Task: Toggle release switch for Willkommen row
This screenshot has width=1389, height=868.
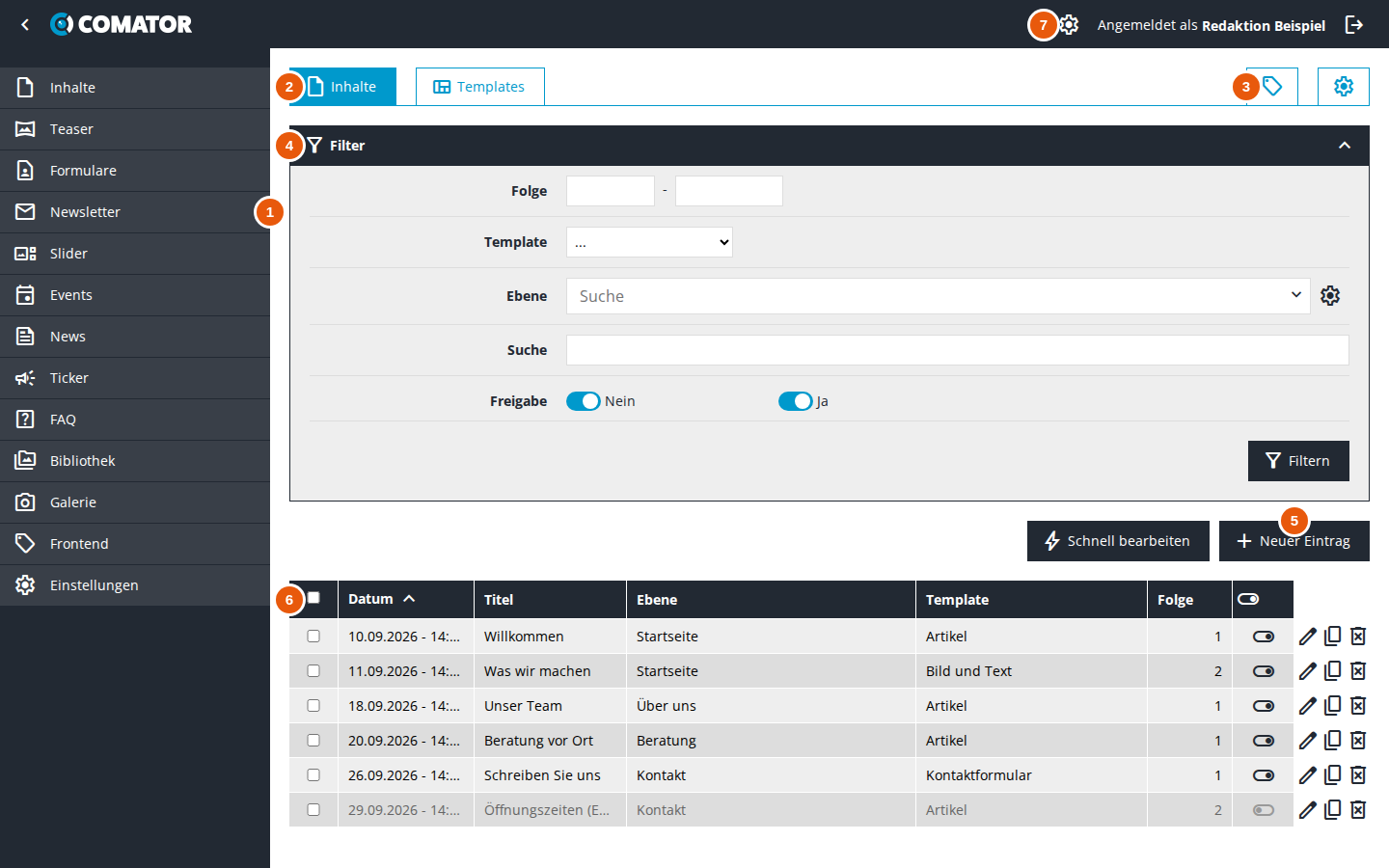Action: (x=1264, y=637)
